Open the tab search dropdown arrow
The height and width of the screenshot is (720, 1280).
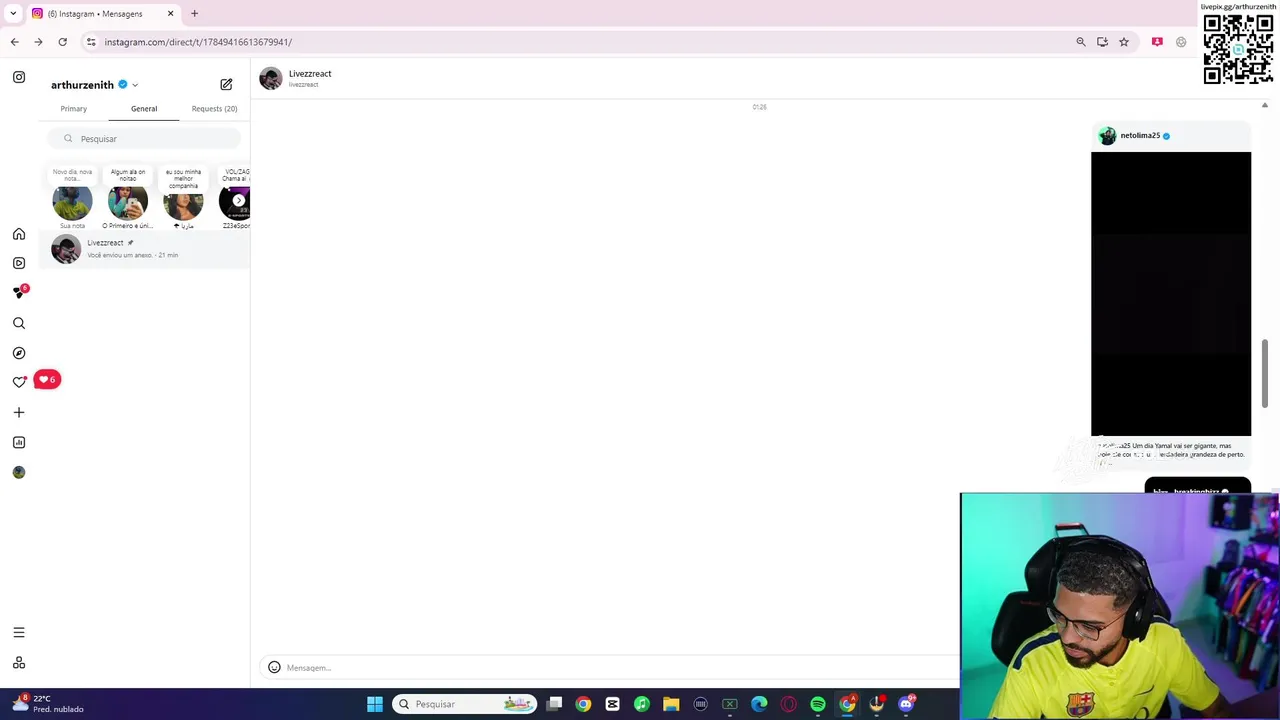tap(13, 13)
